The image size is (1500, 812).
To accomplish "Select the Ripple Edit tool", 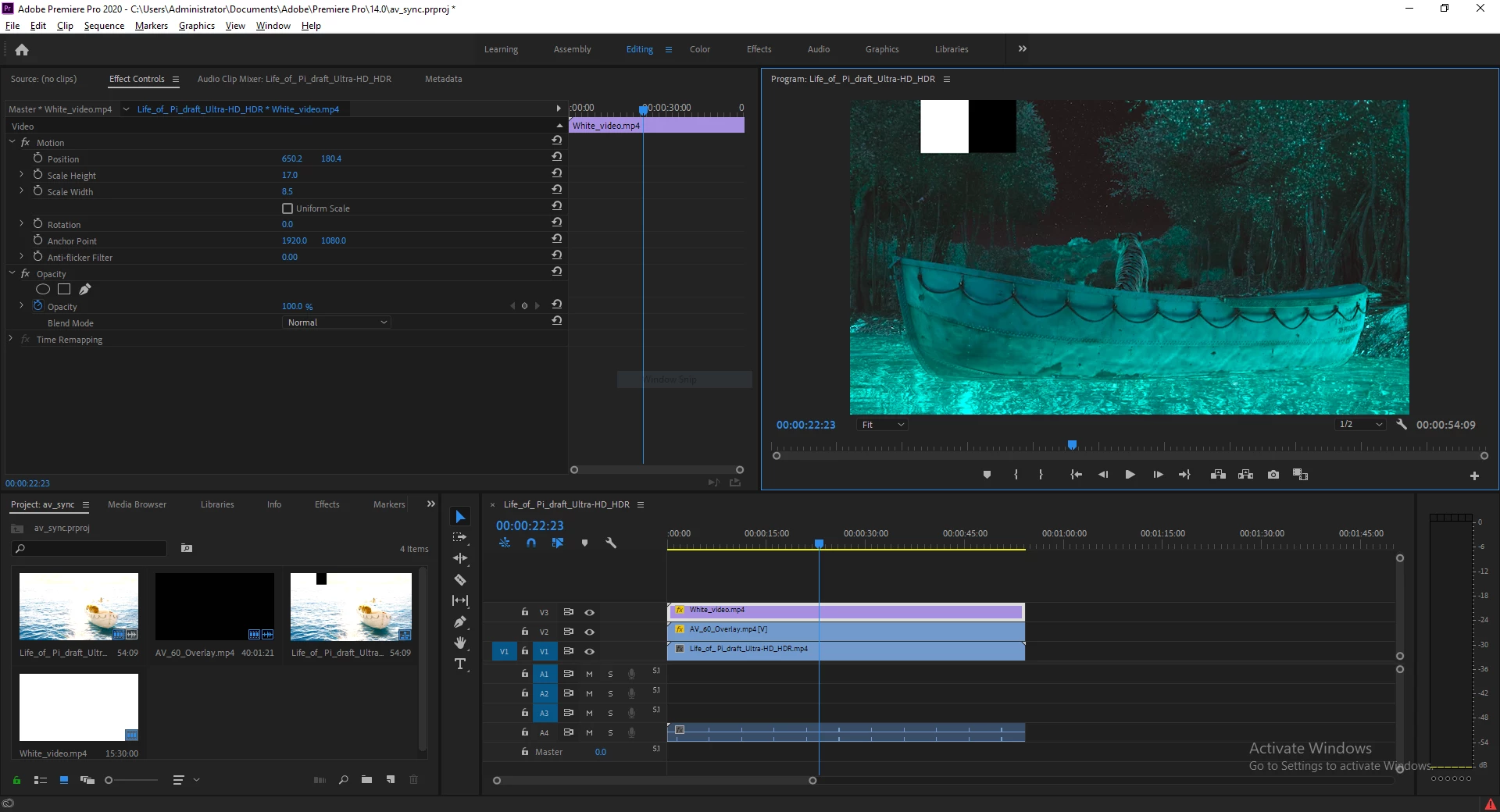I will (x=460, y=558).
